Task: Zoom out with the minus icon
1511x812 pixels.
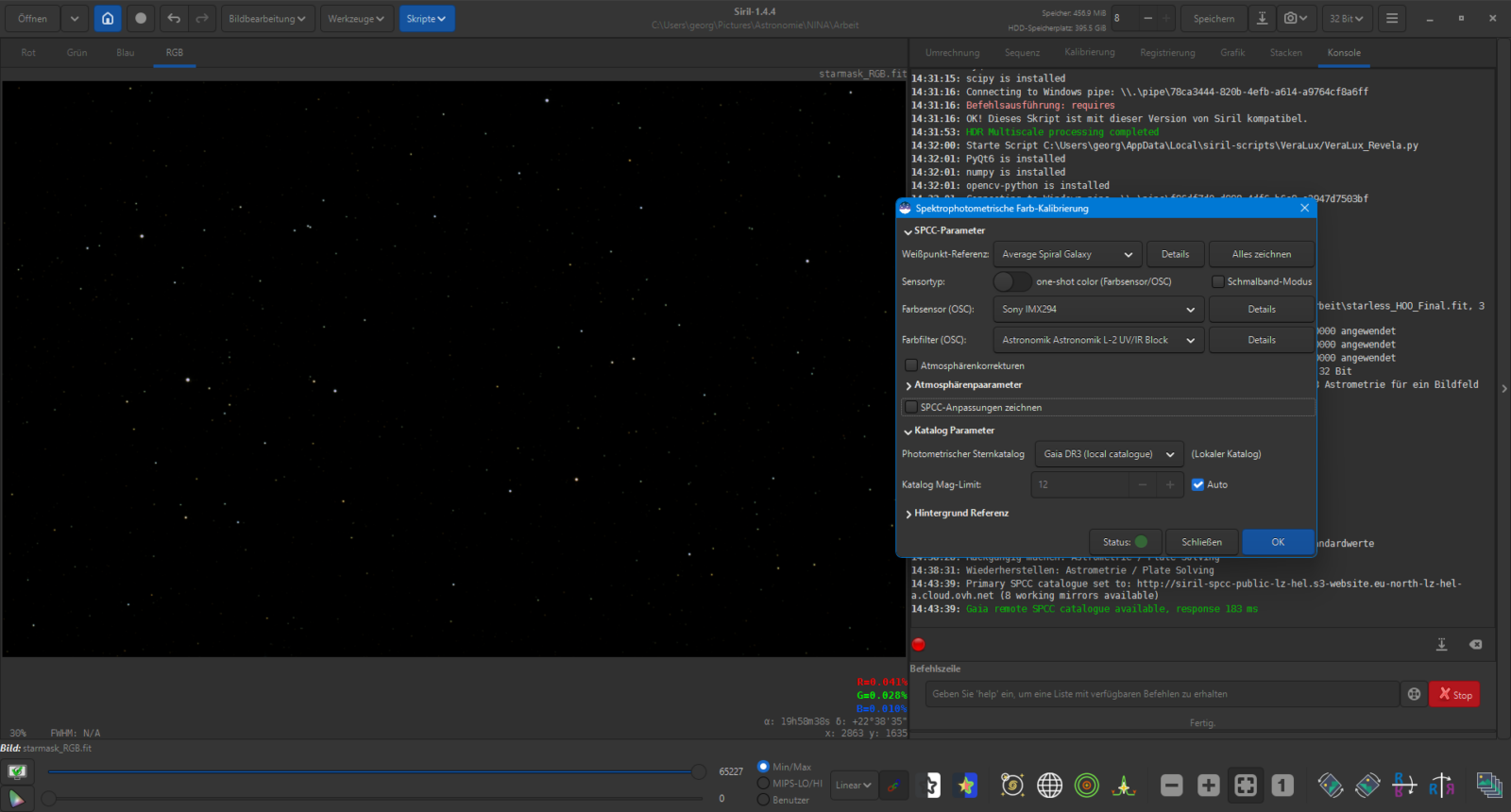Action: click(1172, 786)
